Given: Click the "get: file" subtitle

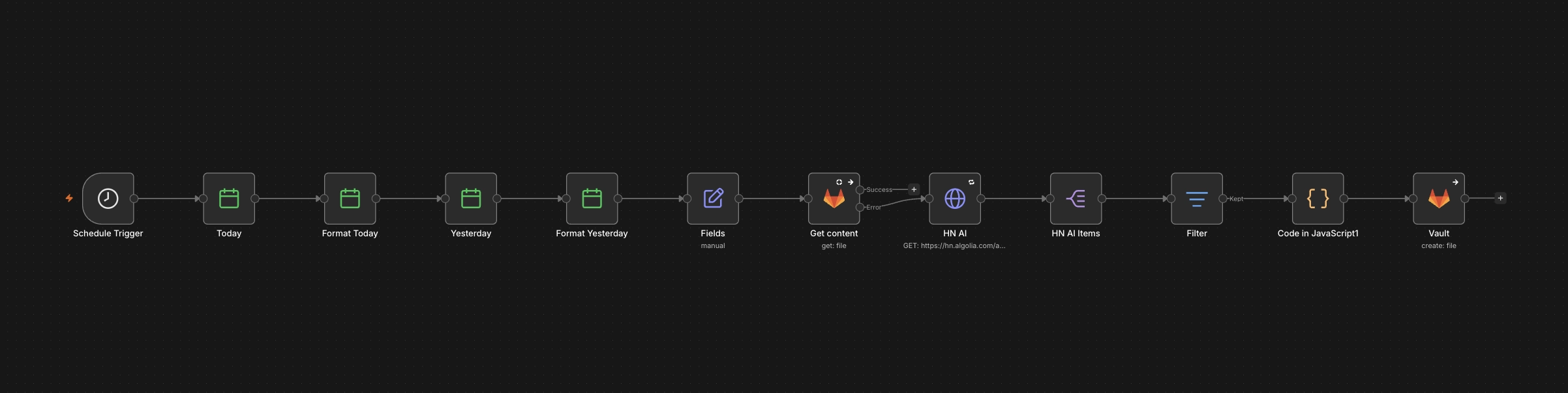Looking at the screenshot, I should (834, 246).
